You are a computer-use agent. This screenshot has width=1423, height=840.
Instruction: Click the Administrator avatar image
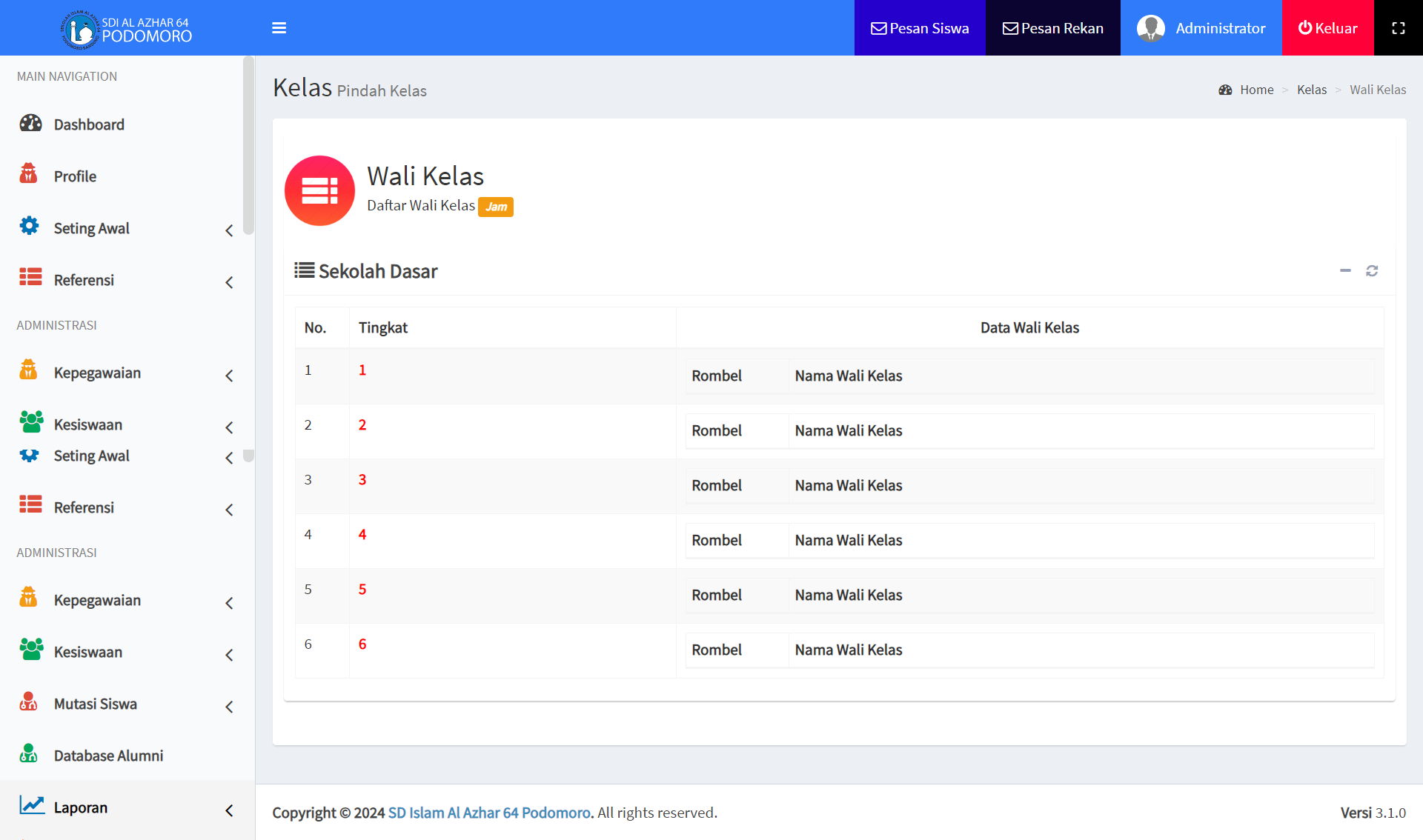(x=1150, y=28)
